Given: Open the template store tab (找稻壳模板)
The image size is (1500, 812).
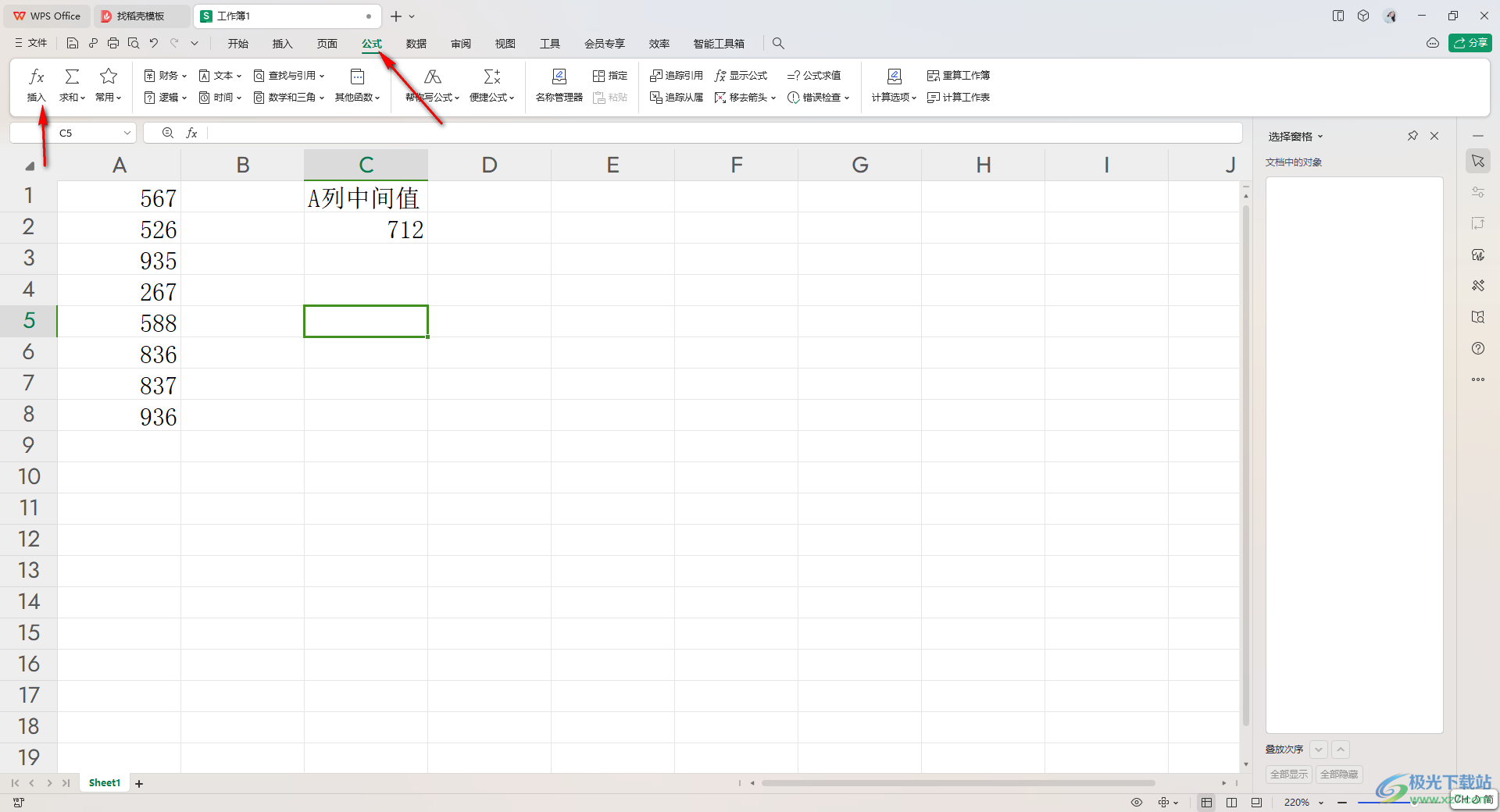Looking at the screenshot, I should pos(141,16).
